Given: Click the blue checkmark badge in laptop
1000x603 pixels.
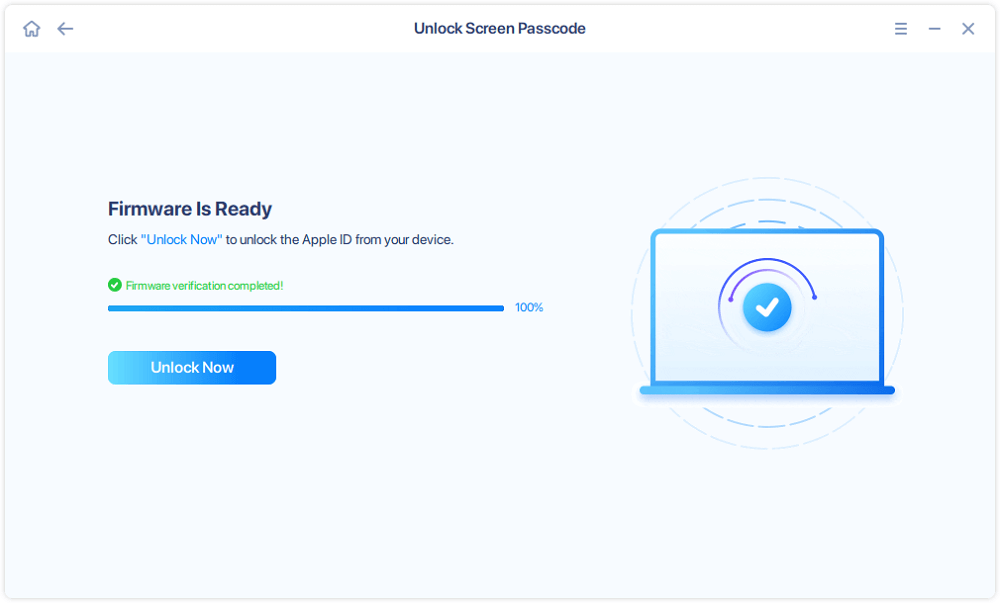Looking at the screenshot, I should tap(767, 309).
